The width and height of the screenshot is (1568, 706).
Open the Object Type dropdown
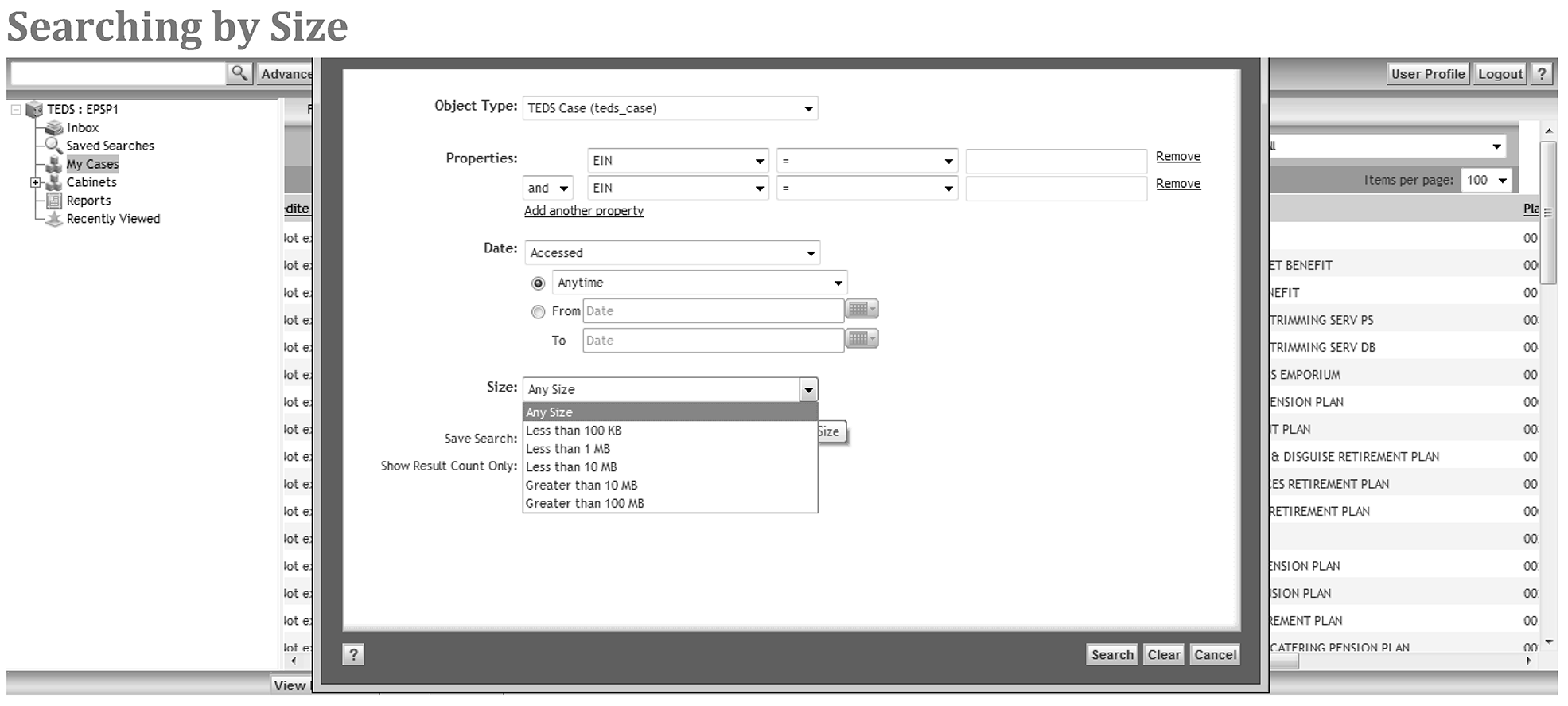tap(670, 108)
